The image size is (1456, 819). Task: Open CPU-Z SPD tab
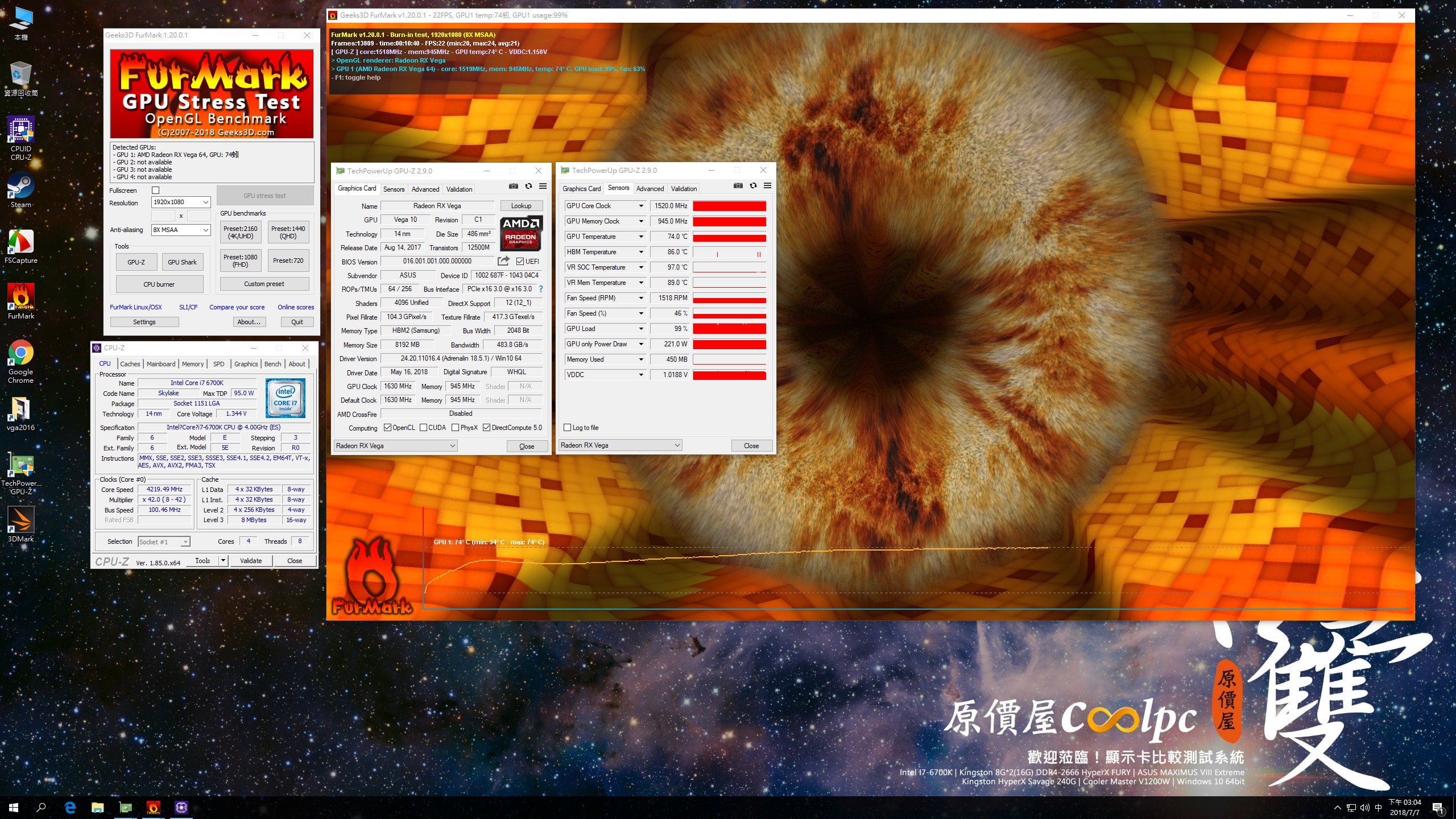click(219, 364)
